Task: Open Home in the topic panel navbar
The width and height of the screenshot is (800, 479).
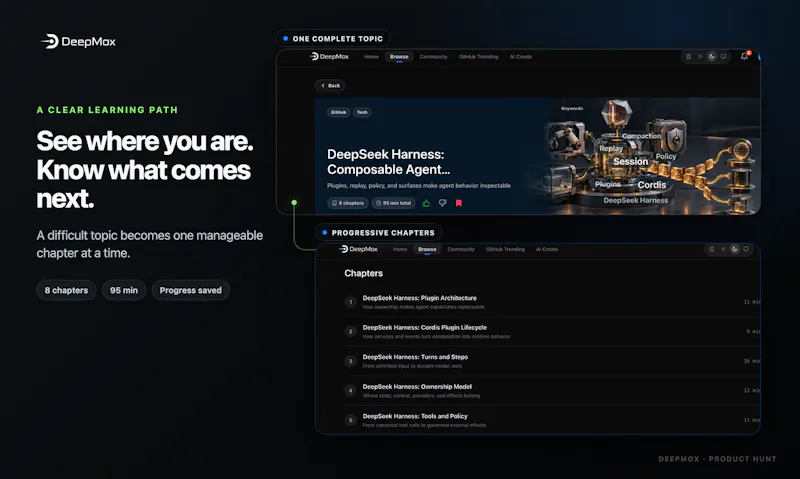Action: pyautogui.click(x=371, y=57)
